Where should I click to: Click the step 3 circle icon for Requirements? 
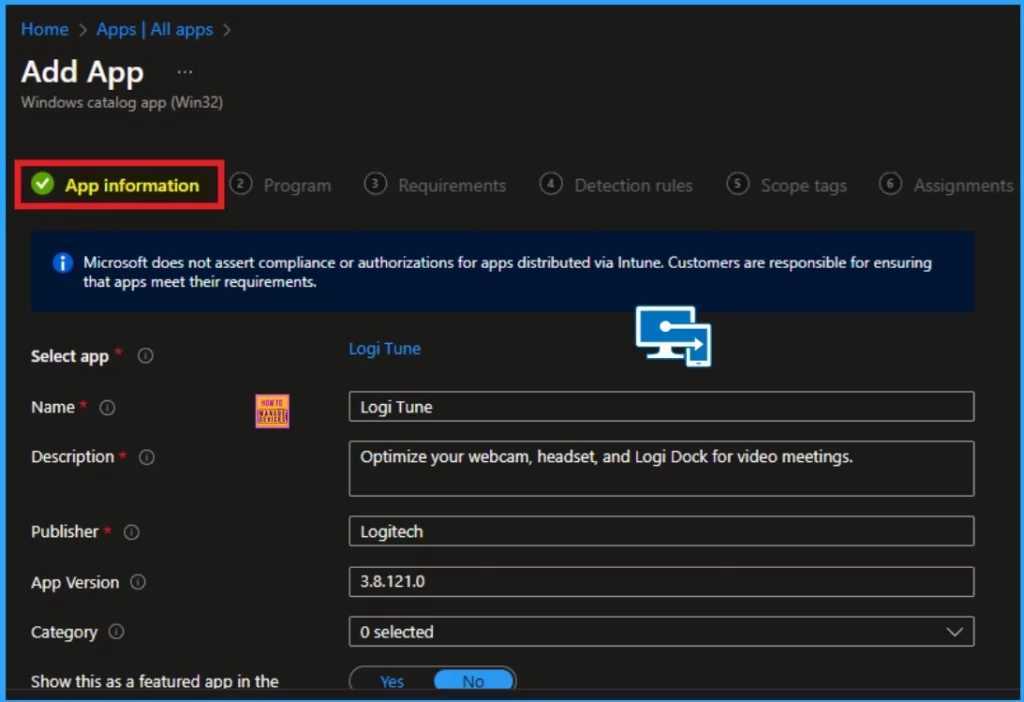(x=376, y=184)
